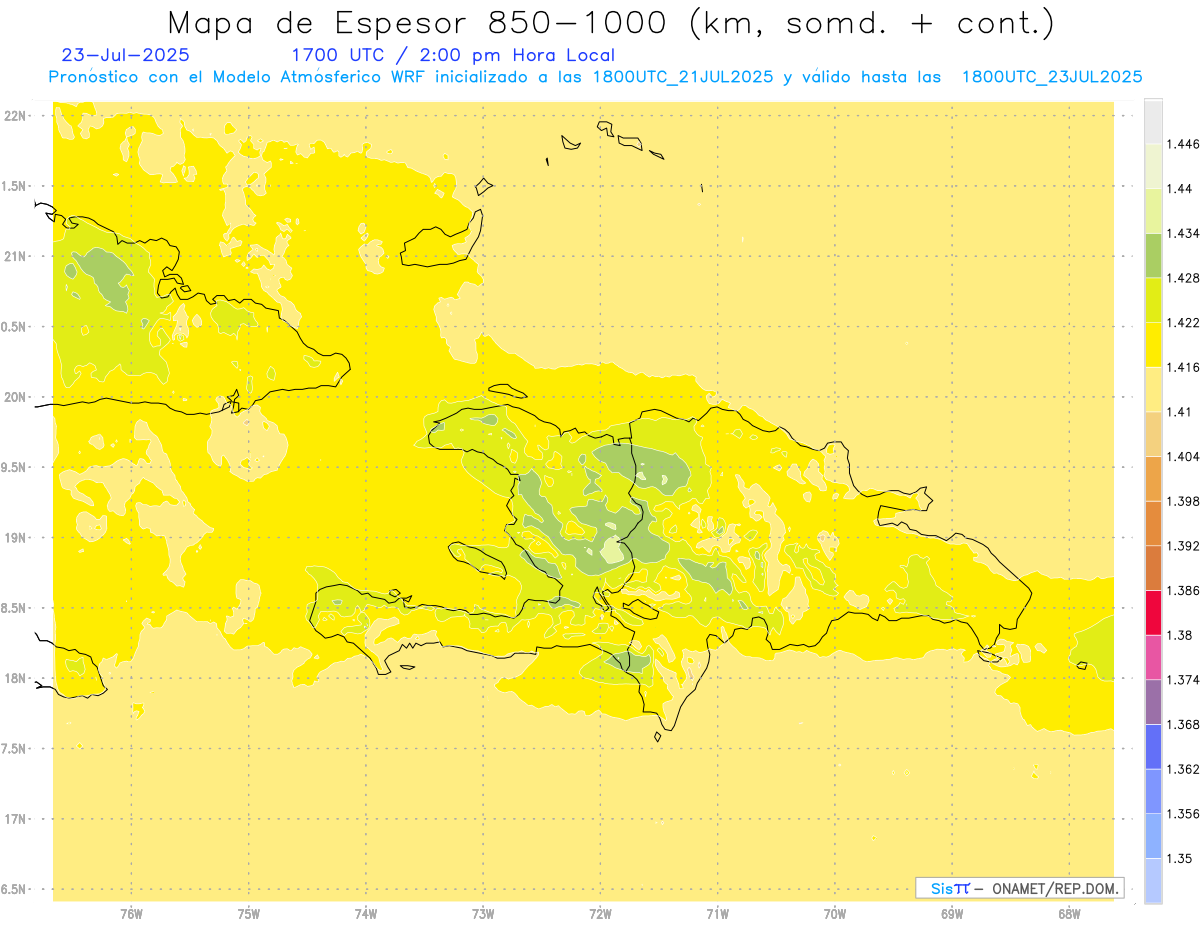This screenshot has height=927, width=1200.
Task: Click the colorbar value '1.446'
Action: (x=1182, y=145)
